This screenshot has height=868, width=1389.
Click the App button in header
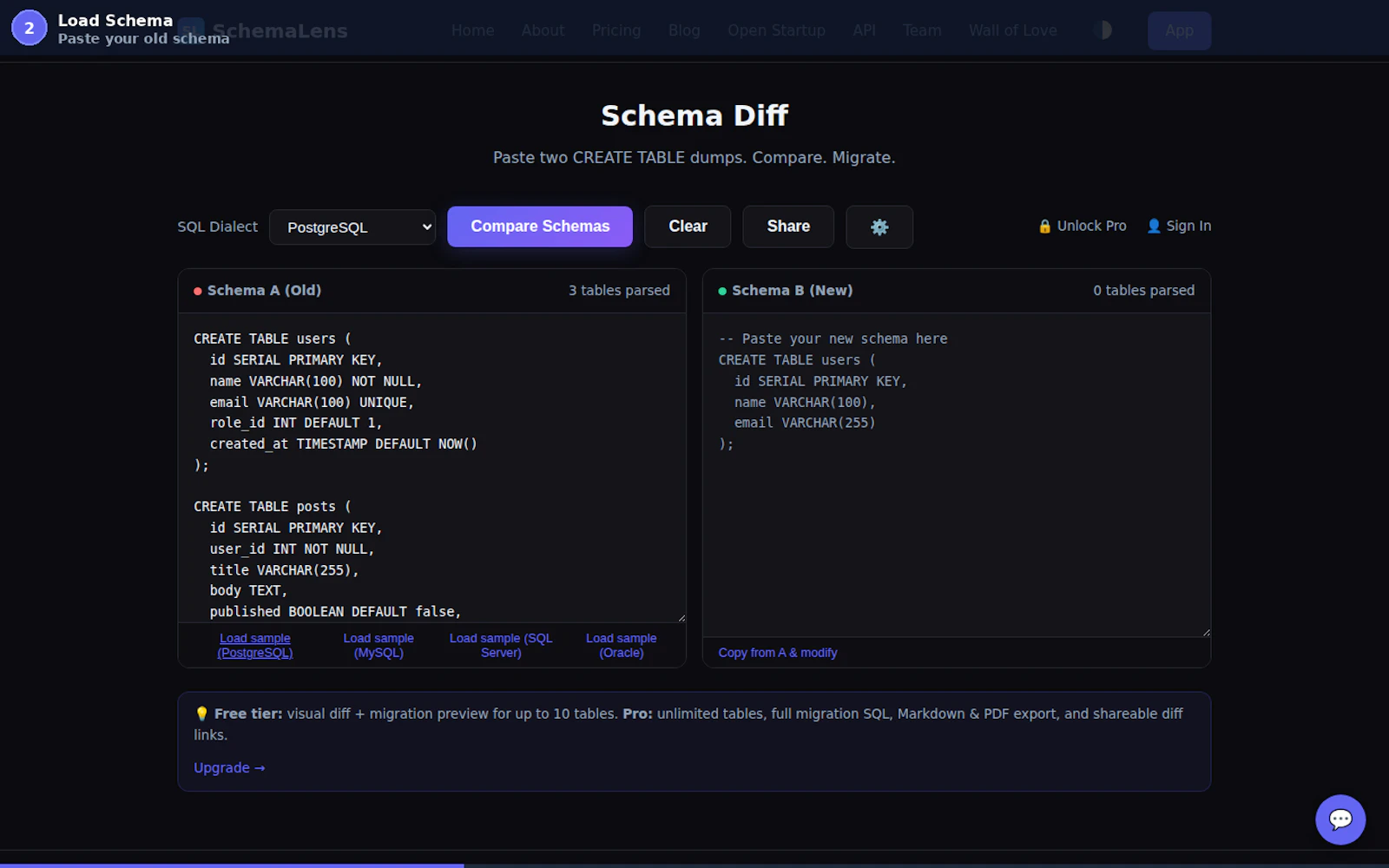(1179, 30)
